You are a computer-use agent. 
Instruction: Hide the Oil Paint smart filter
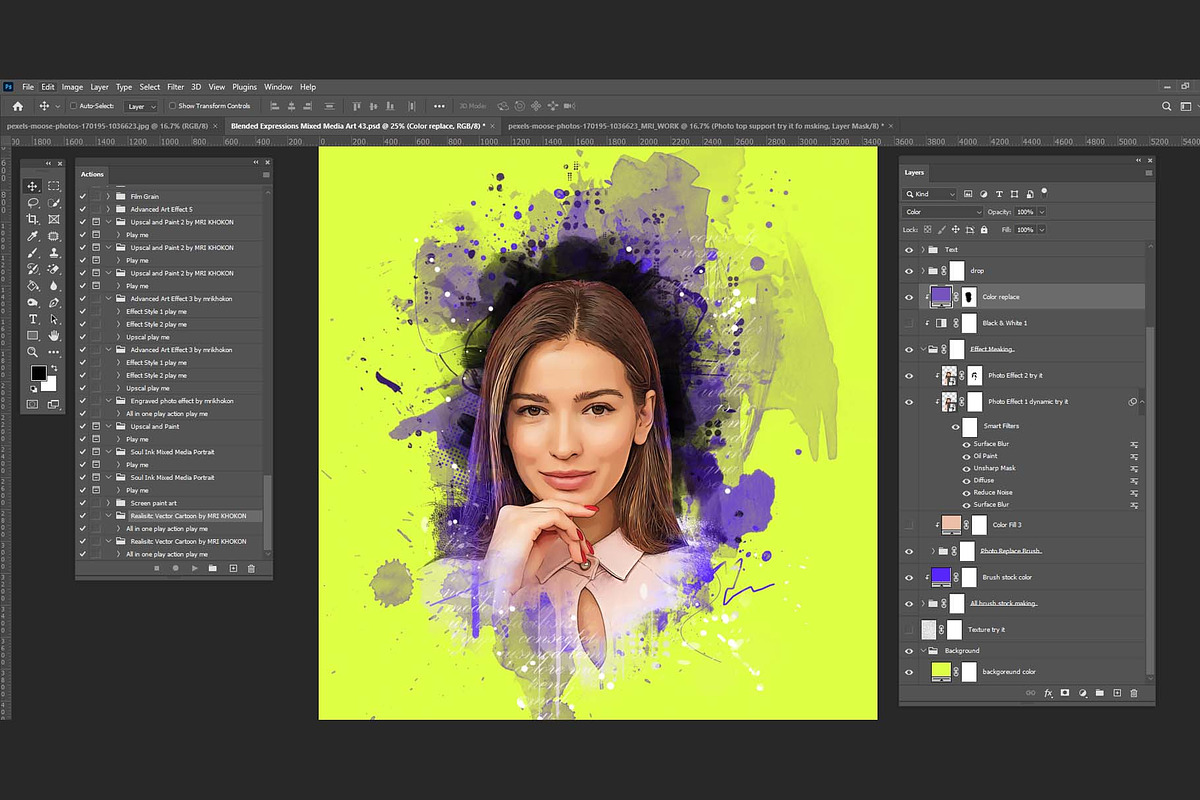tap(966, 456)
